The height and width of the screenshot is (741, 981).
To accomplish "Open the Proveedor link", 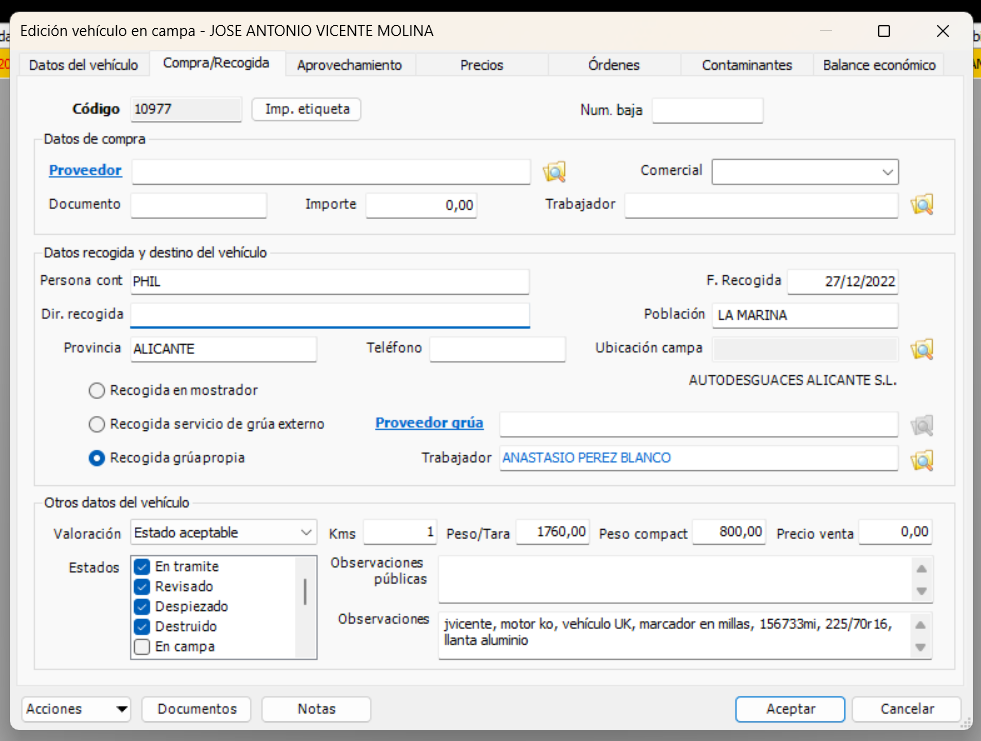I will click(x=85, y=170).
